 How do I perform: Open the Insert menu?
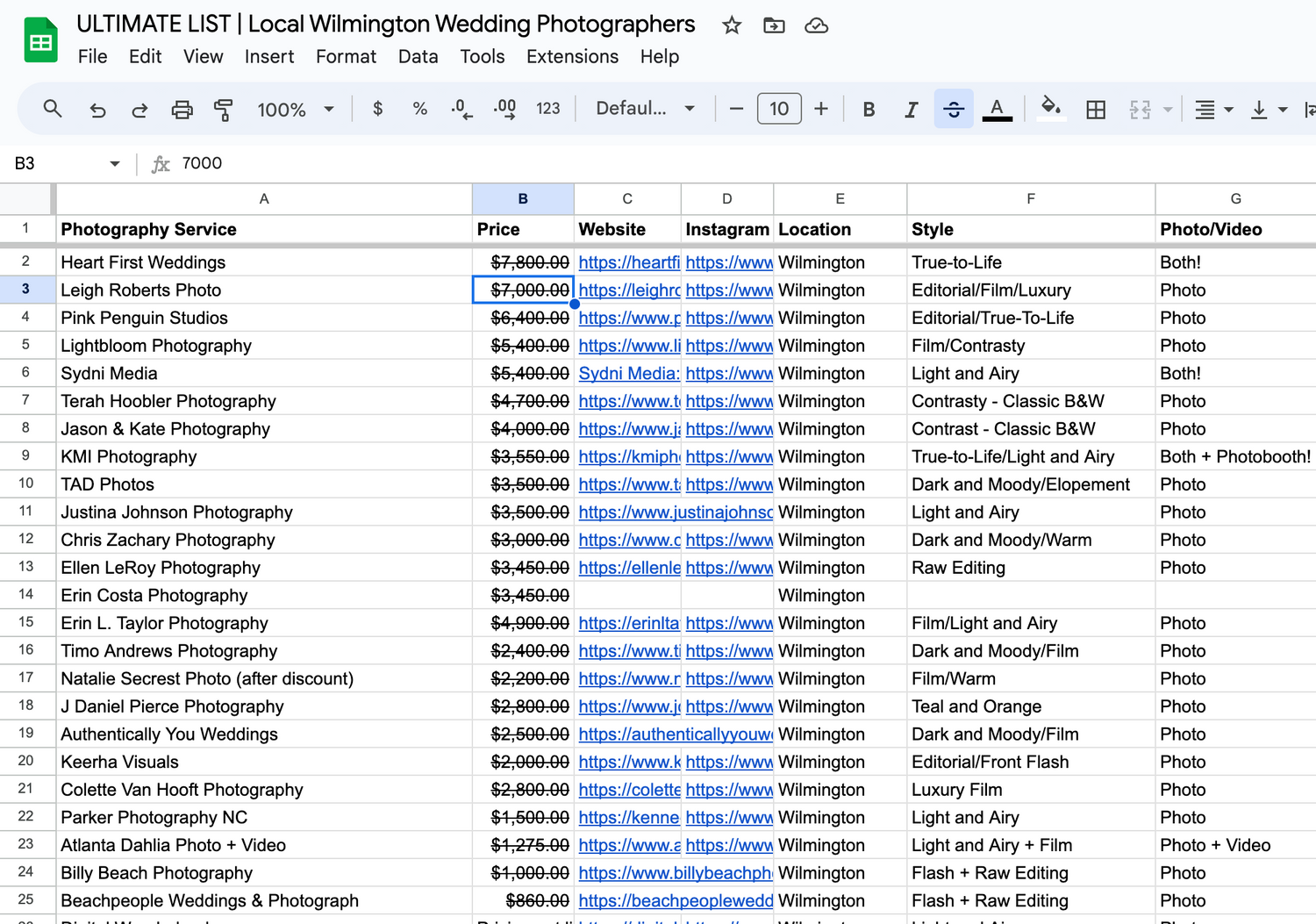(x=269, y=57)
